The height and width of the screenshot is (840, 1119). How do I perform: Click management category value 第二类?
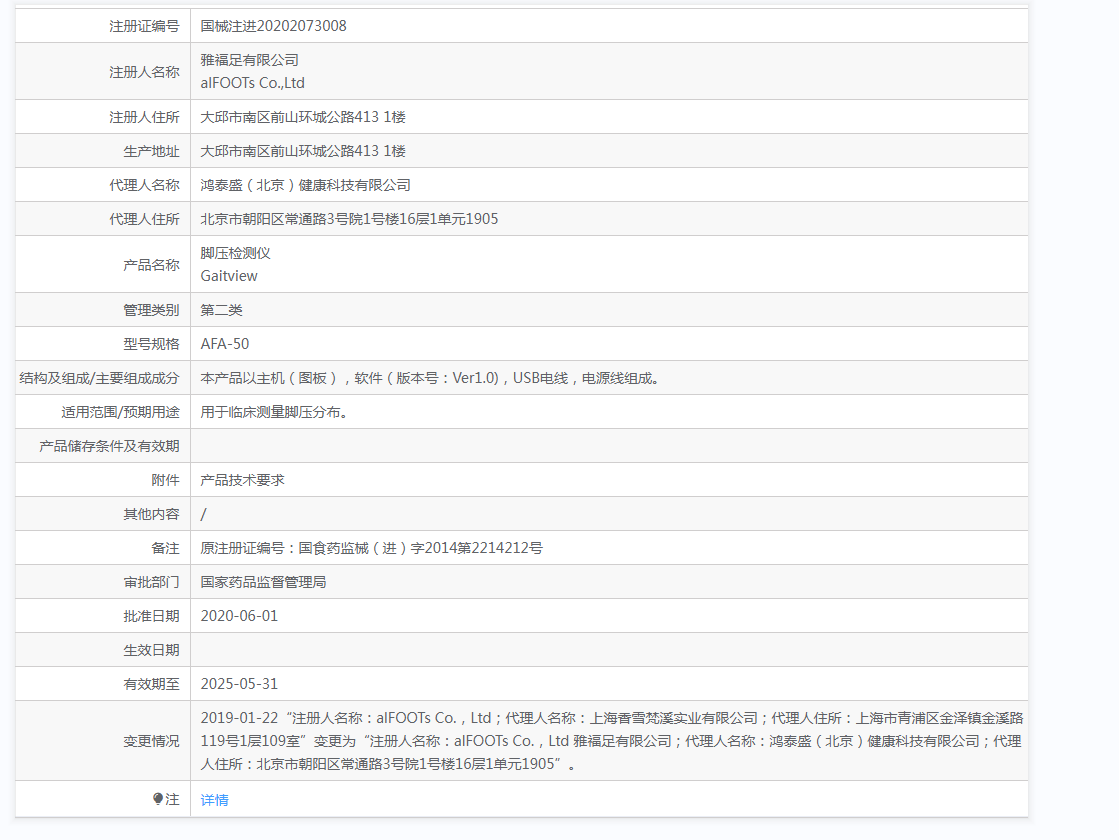(221, 310)
